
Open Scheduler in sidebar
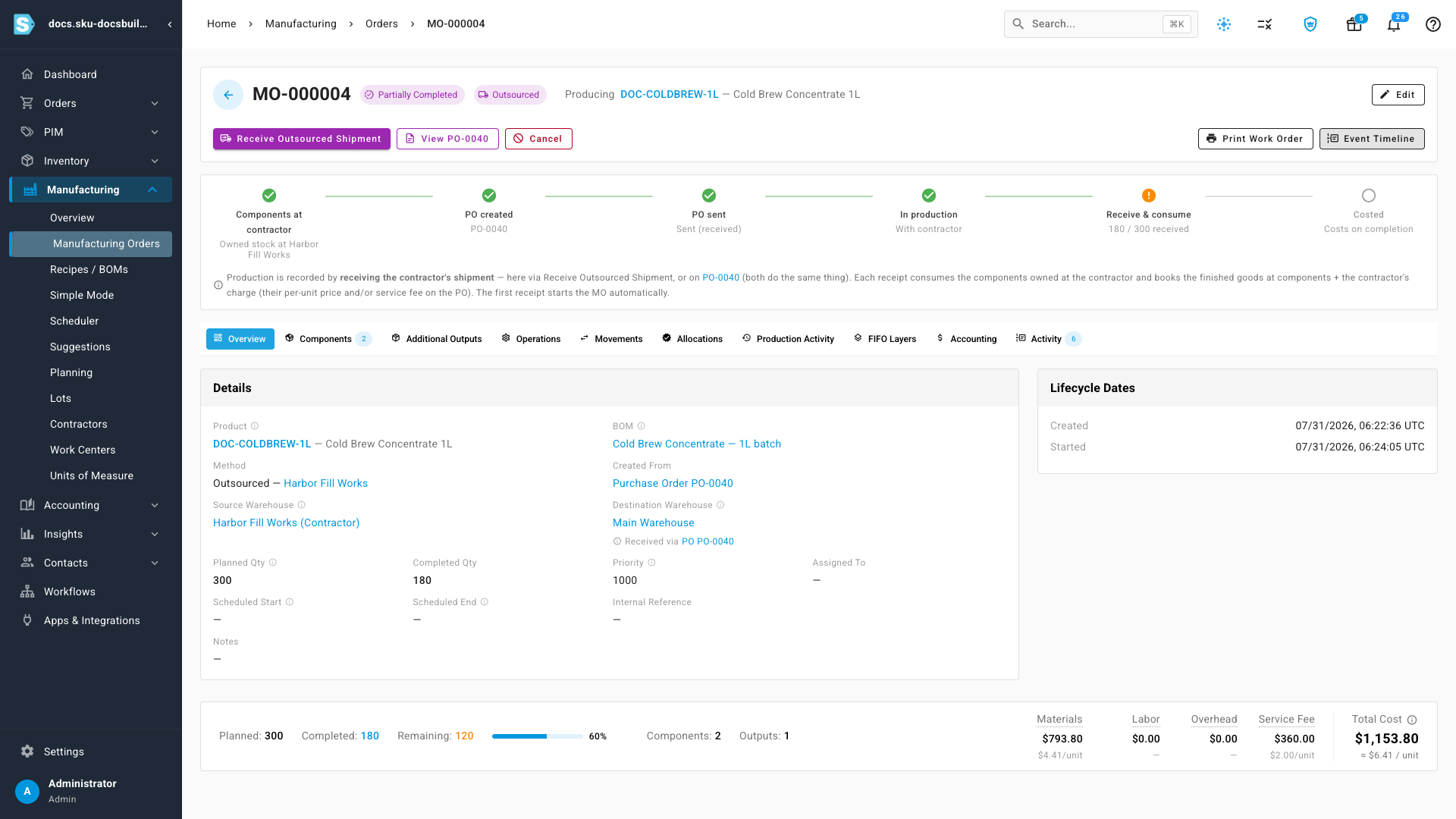74,322
